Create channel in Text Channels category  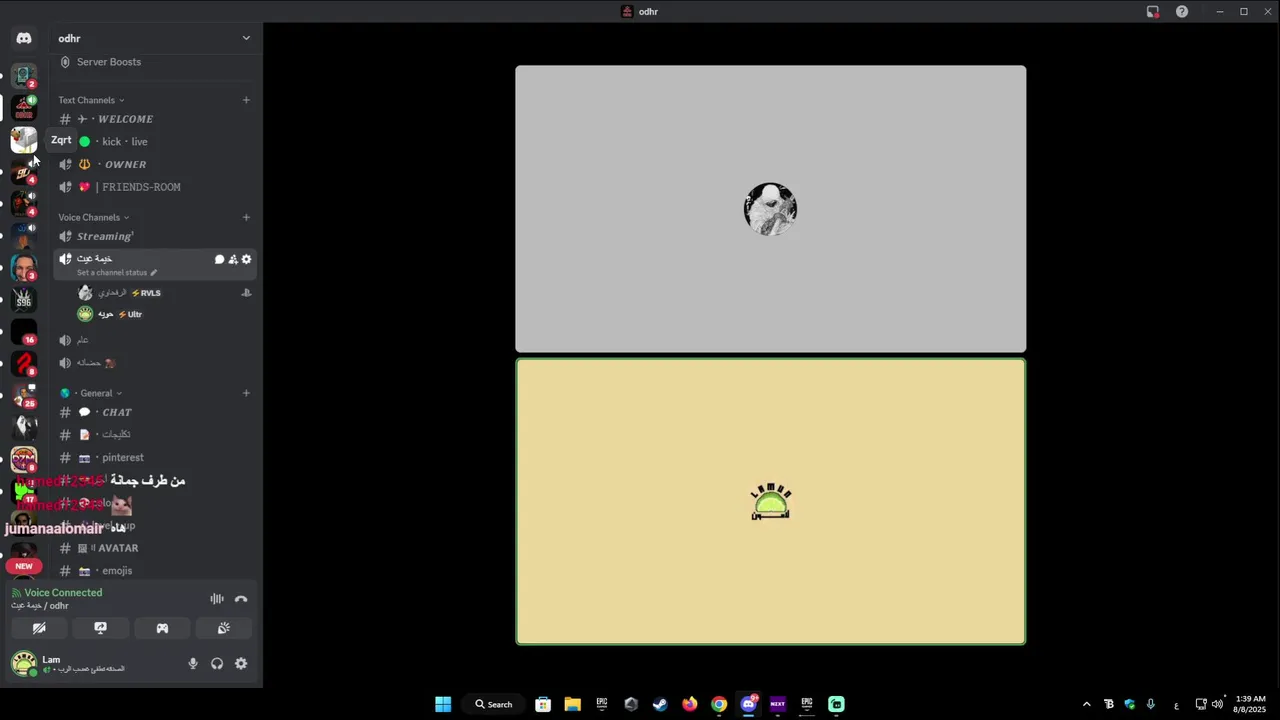pos(246,100)
